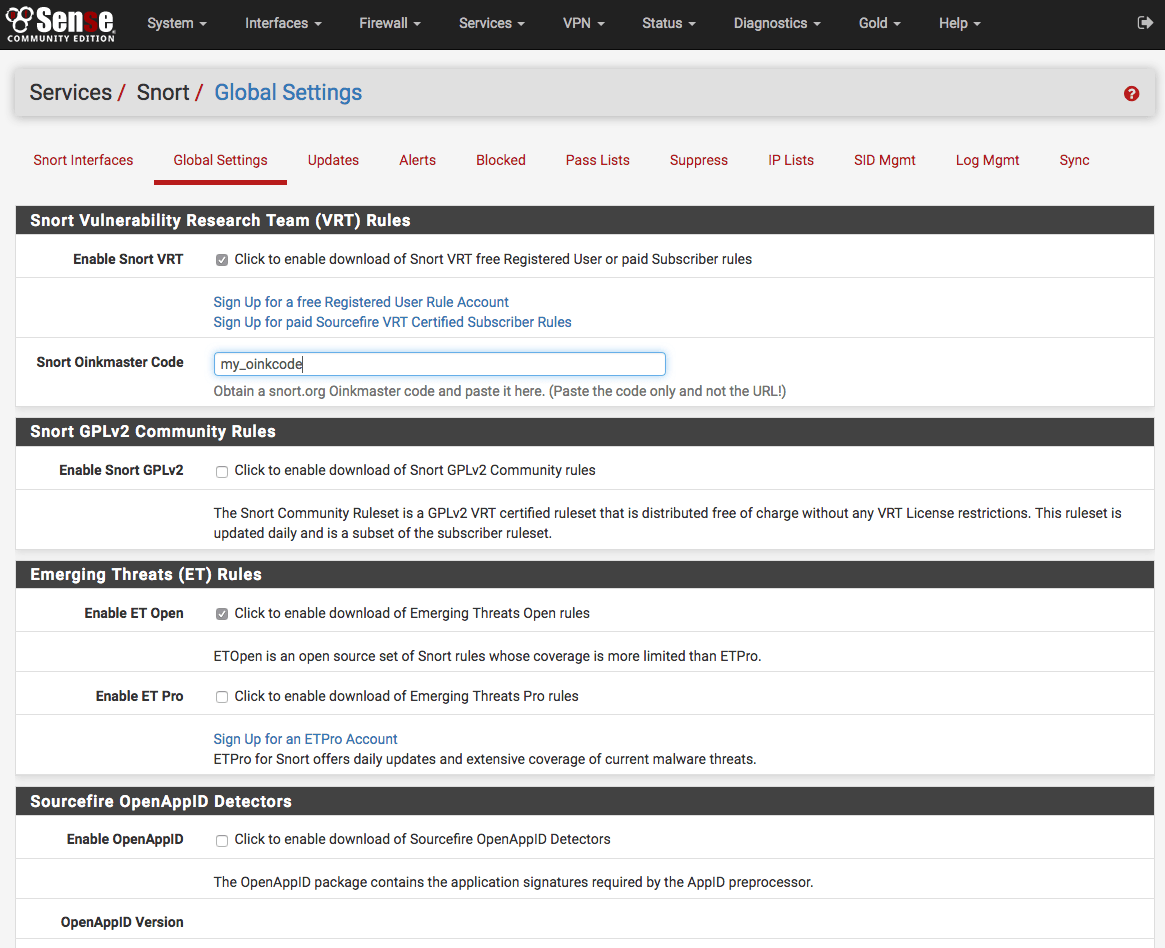The width and height of the screenshot is (1165, 948).
Task: Toggle the Enable ET Open checkbox
Action: tap(222, 614)
